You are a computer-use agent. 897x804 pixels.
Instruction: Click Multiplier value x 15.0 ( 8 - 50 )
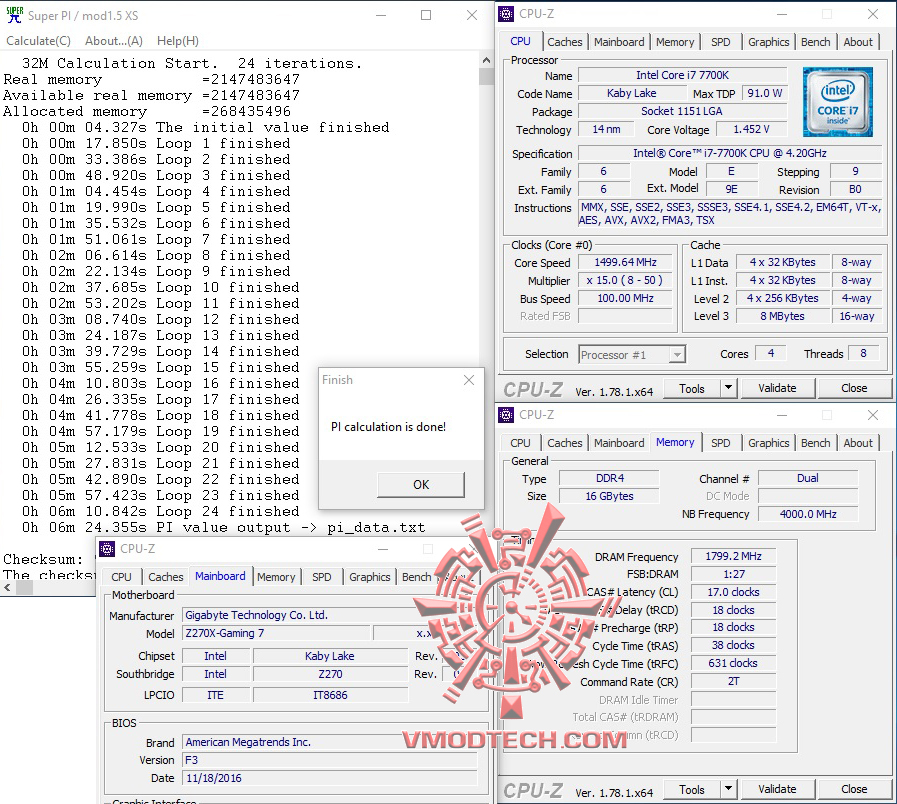[x=625, y=280]
